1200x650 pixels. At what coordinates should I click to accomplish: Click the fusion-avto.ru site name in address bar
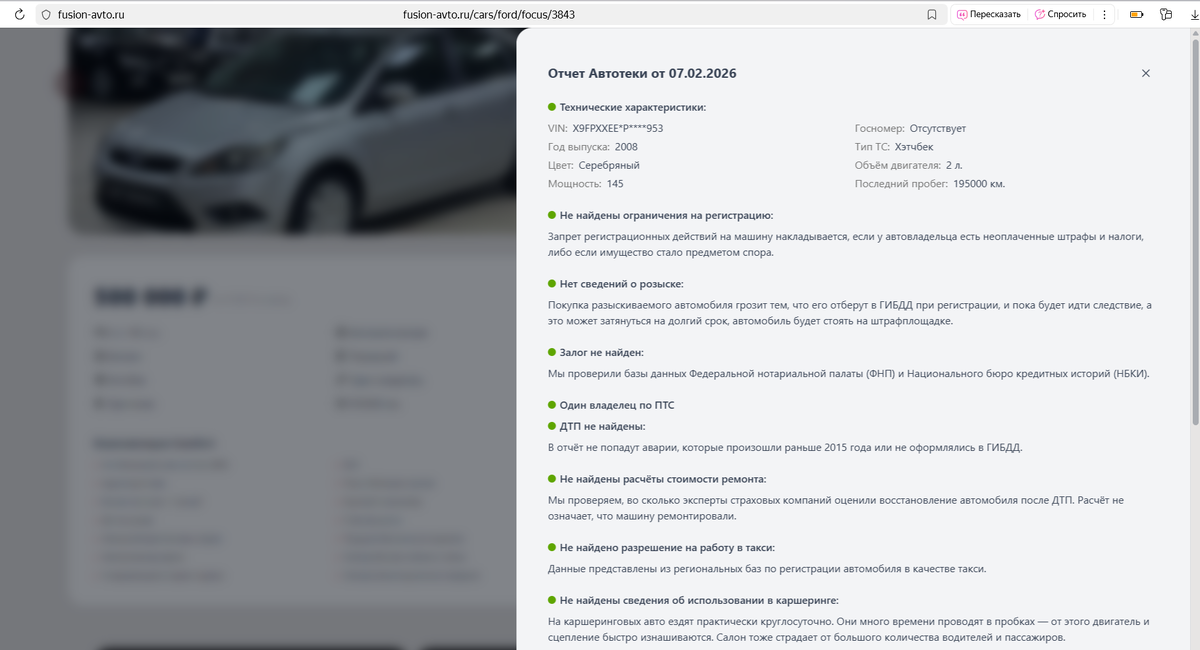tap(92, 15)
